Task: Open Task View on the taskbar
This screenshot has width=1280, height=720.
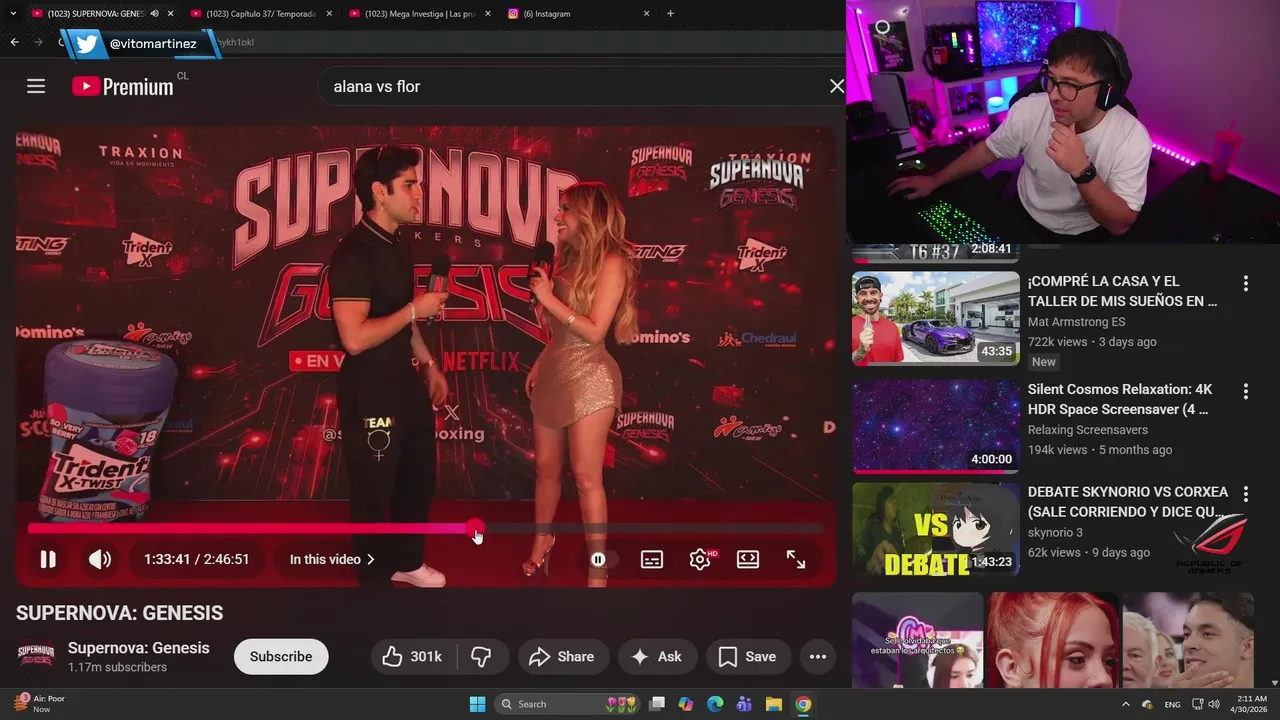Action: pyautogui.click(x=657, y=704)
